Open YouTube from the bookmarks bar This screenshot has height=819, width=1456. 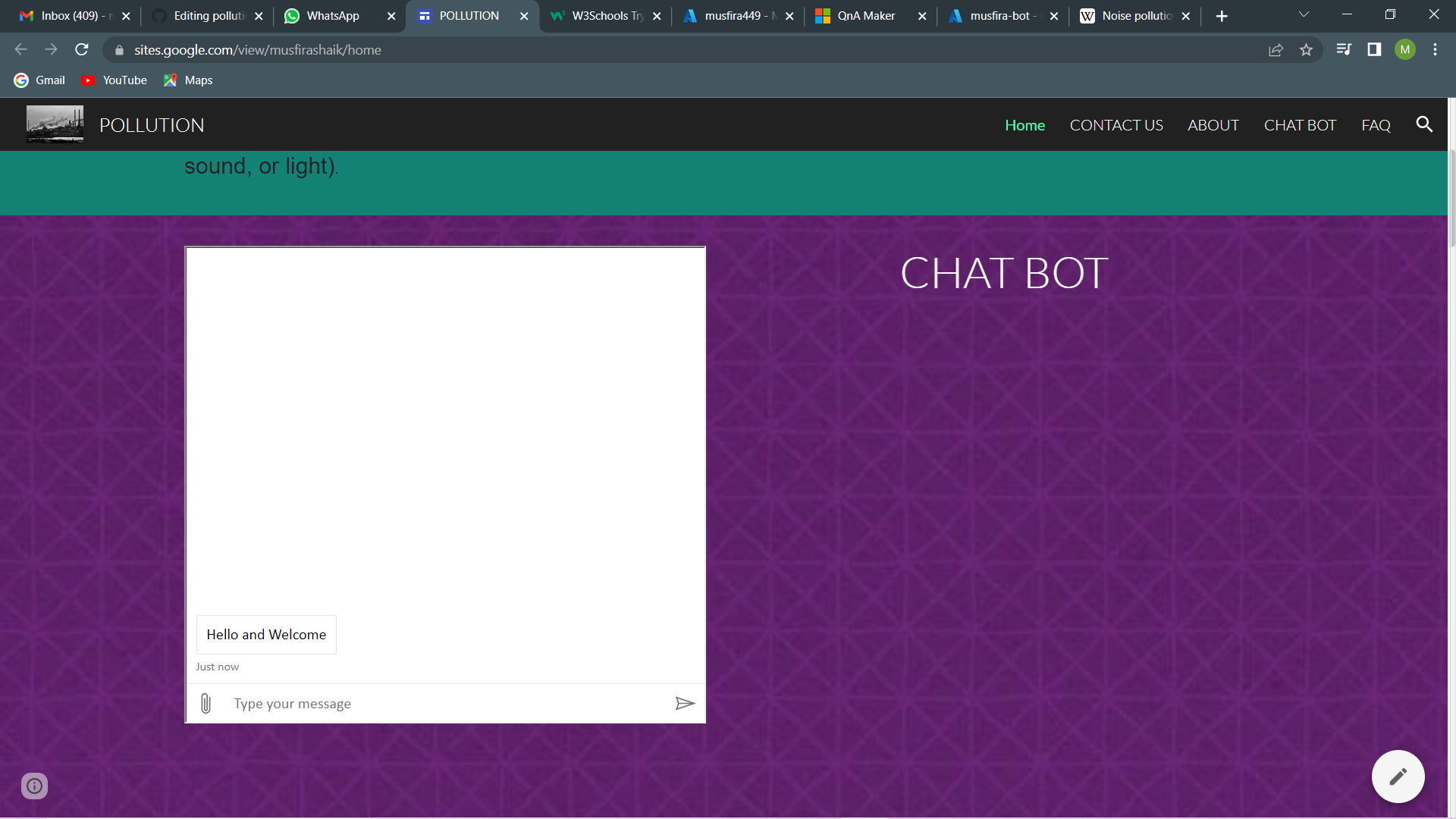pyautogui.click(x=114, y=80)
